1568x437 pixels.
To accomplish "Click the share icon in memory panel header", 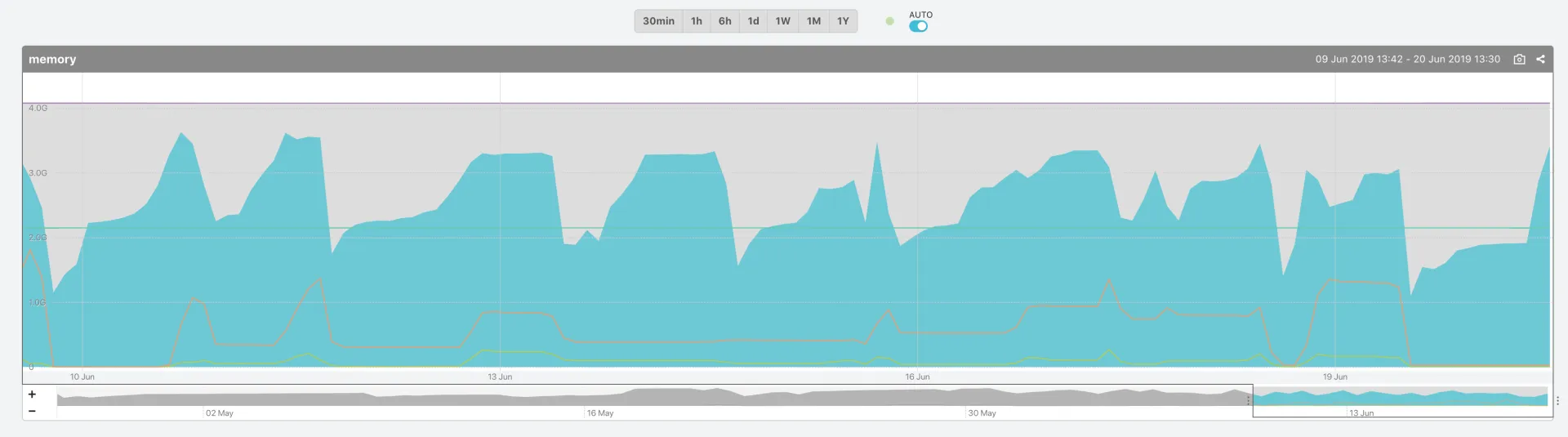I will 1540,60.
